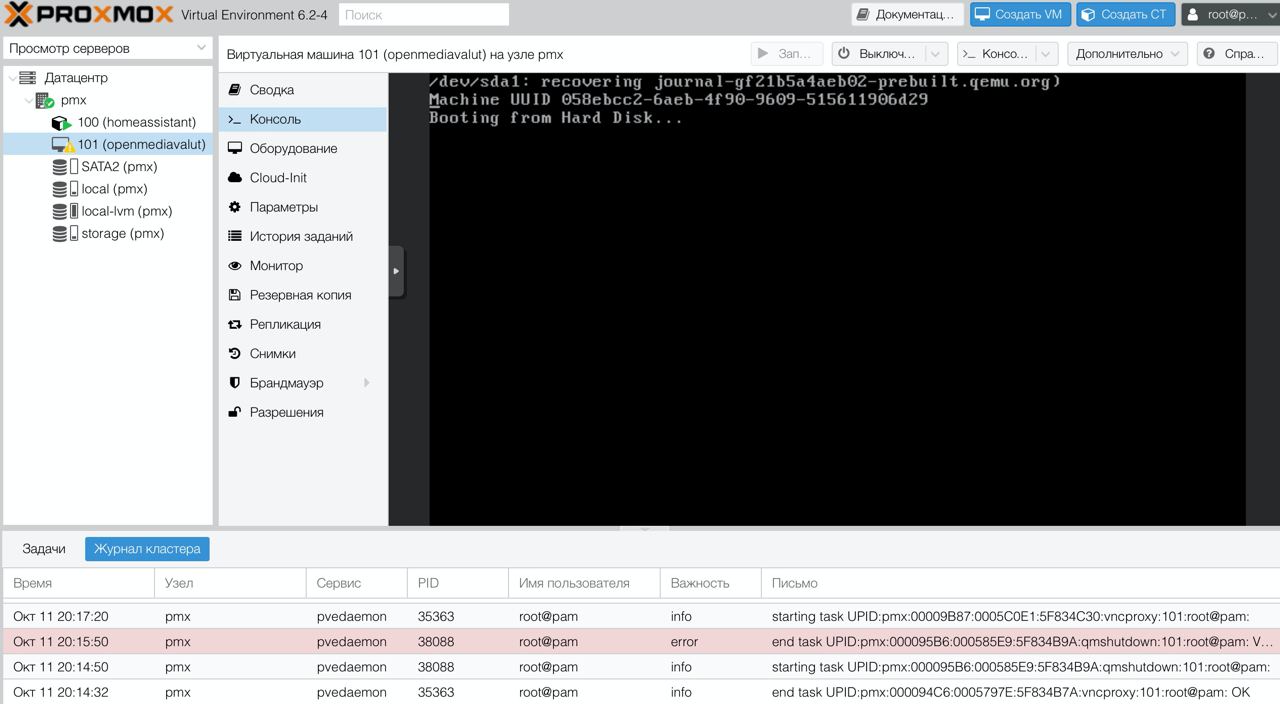Screen dimensions: 1280x704
Task: Click the unlock icon beside Разрешения
Action: 235,412
